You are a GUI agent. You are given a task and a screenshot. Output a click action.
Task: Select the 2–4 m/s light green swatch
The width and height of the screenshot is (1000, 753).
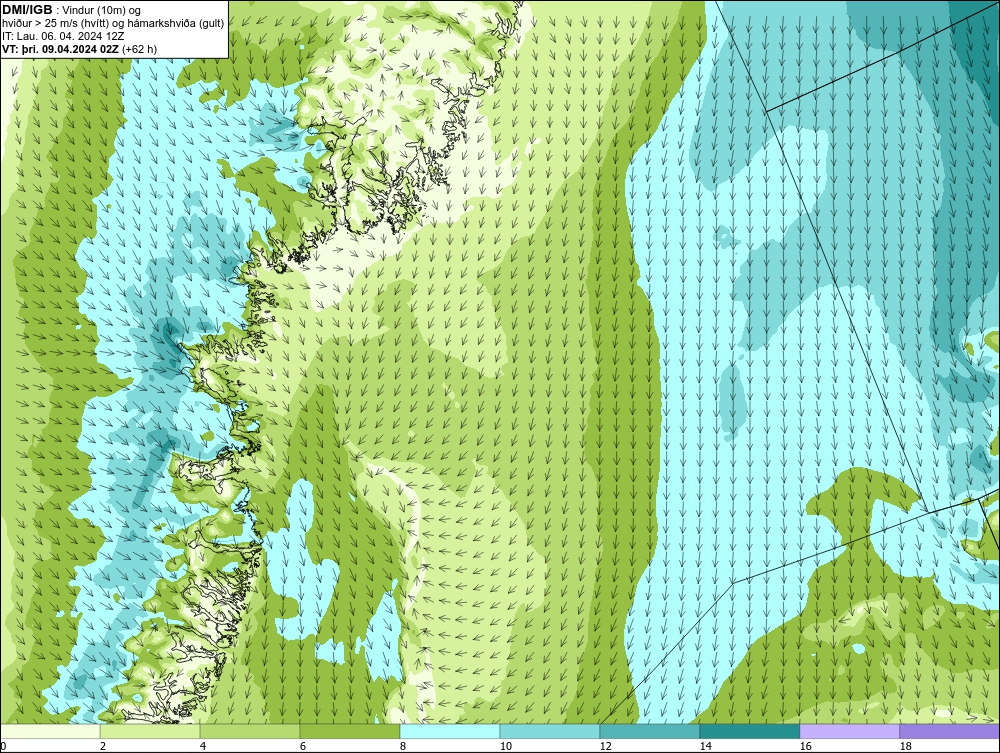(x=150, y=731)
